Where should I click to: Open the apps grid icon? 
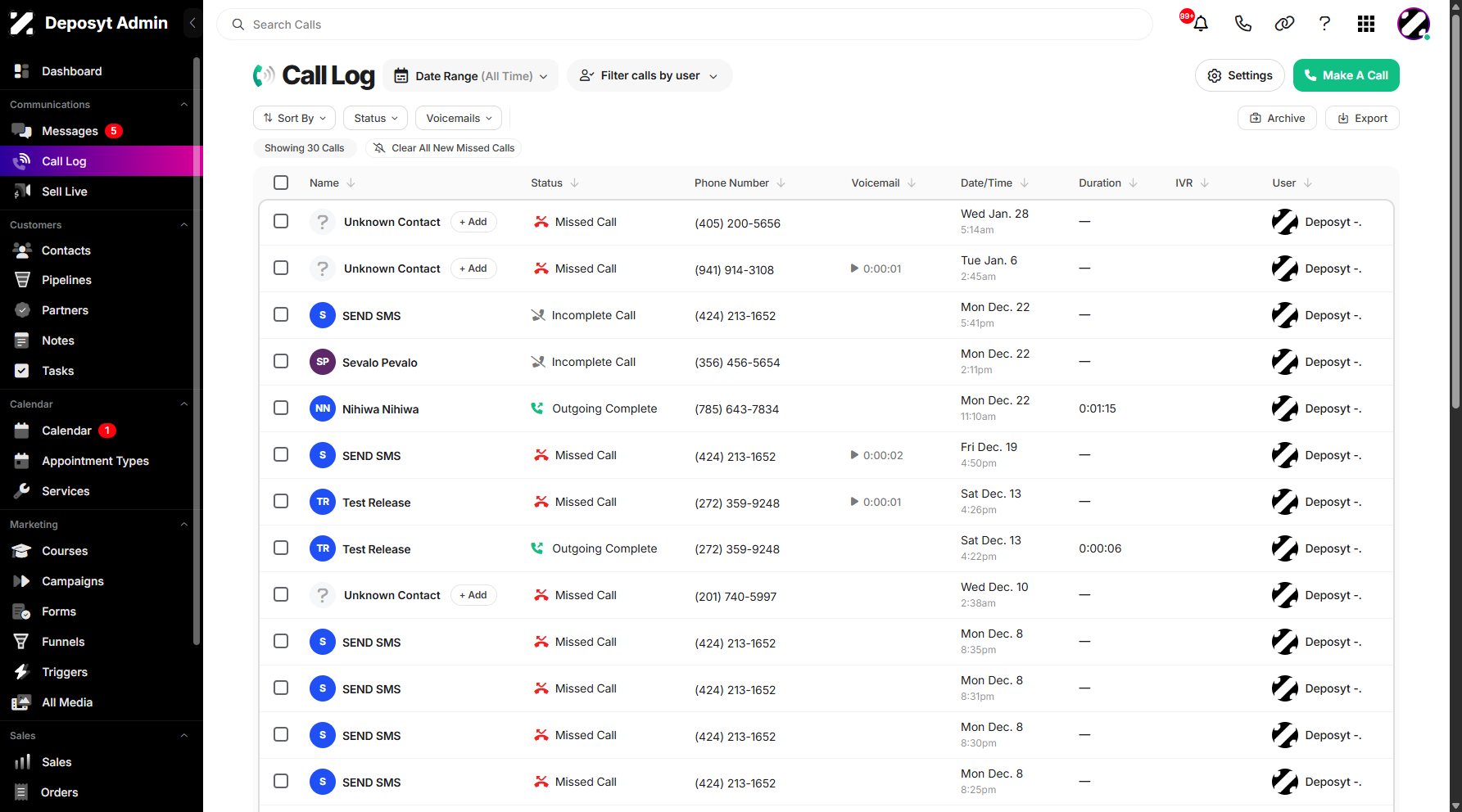pos(1365,24)
